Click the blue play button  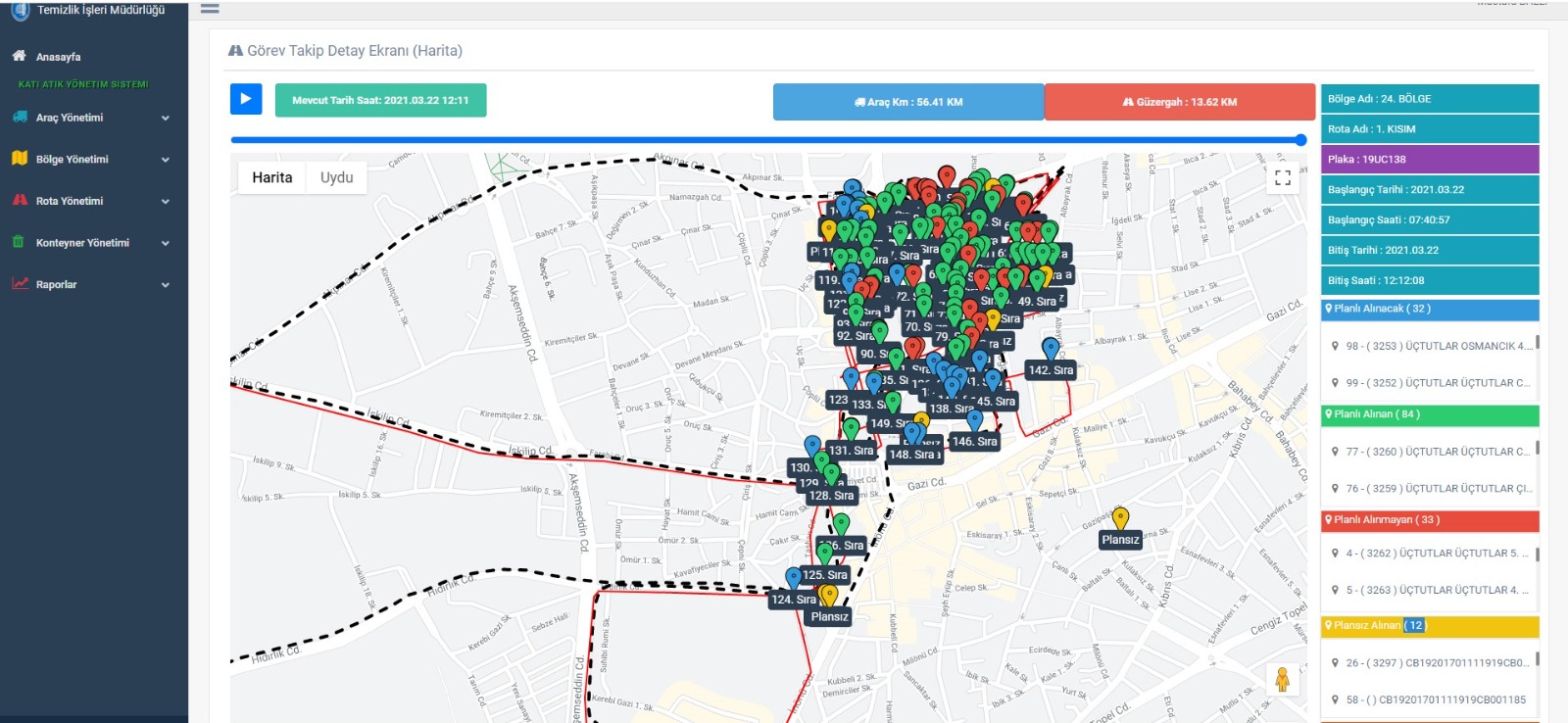(246, 99)
